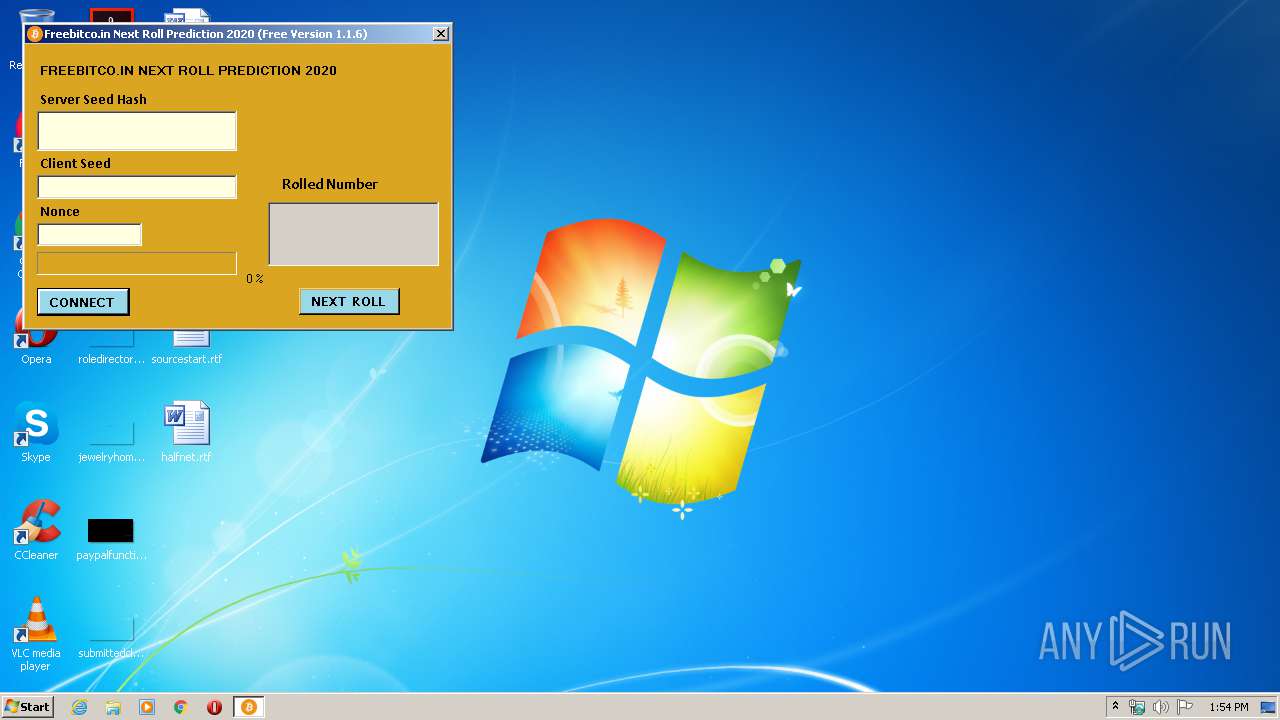Viewport: 1280px width, 720px height.
Task: Select the paypalfuncti... desktop file
Action: point(111,538)
